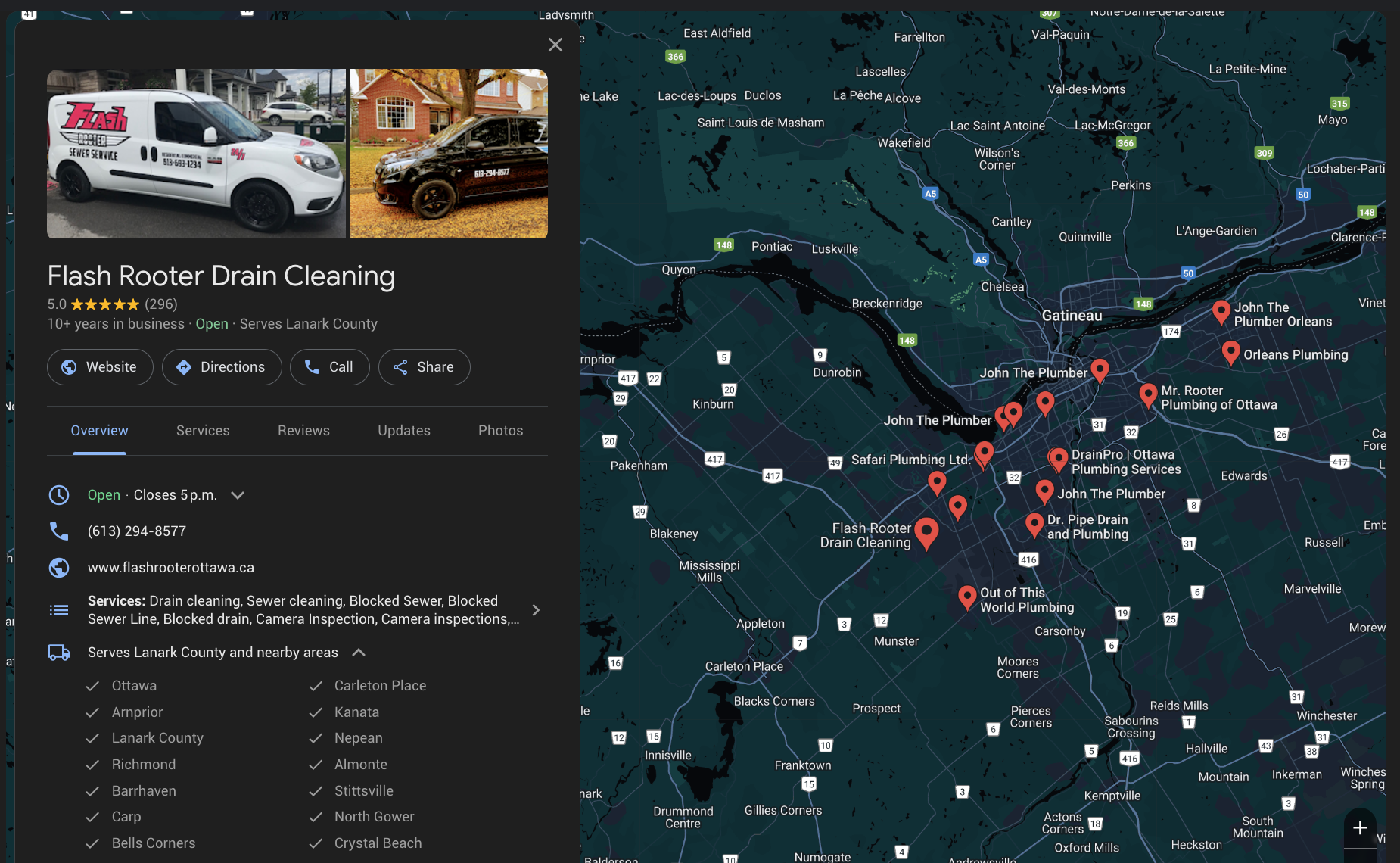
Task: Click North Gower list entry
Action: [375, 817]
